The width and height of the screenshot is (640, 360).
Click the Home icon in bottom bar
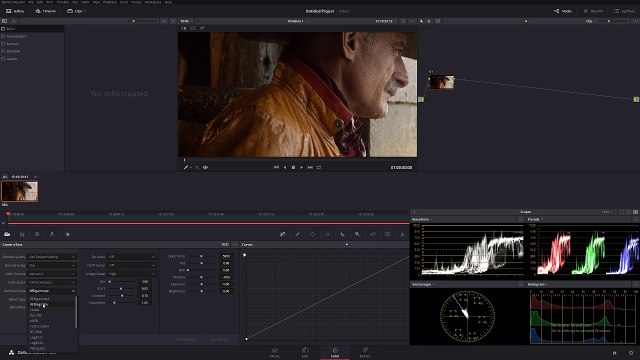[x=614, y=353]
